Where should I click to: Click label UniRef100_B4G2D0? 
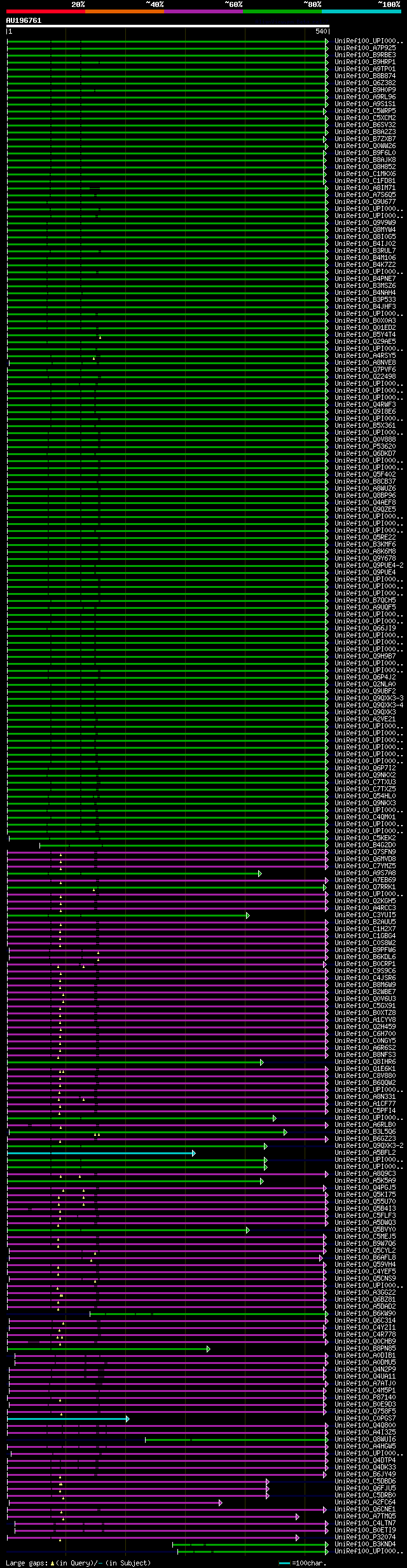click(365, 845)
